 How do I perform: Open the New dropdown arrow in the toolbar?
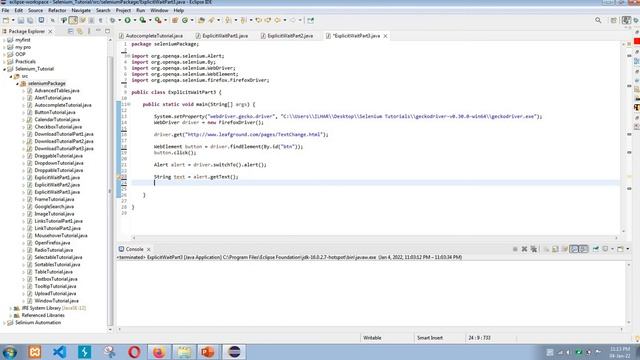pyautogui.click(x=13, y=20)
